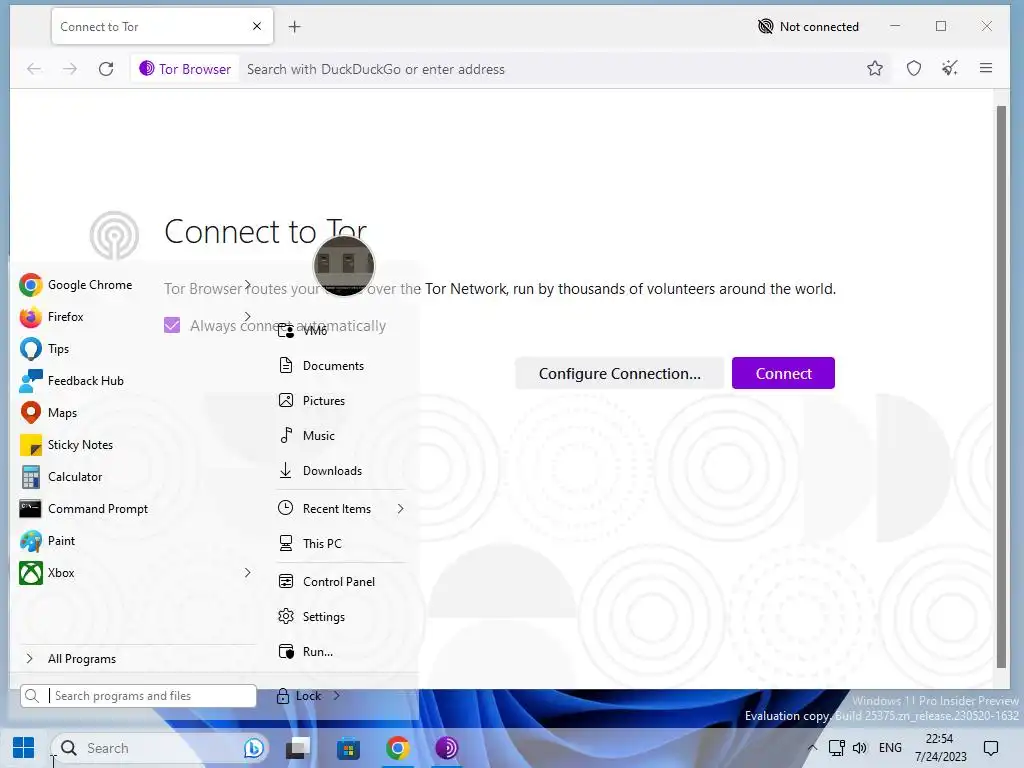
Task: Open the notification center icon
Action: tap(991, 748)
